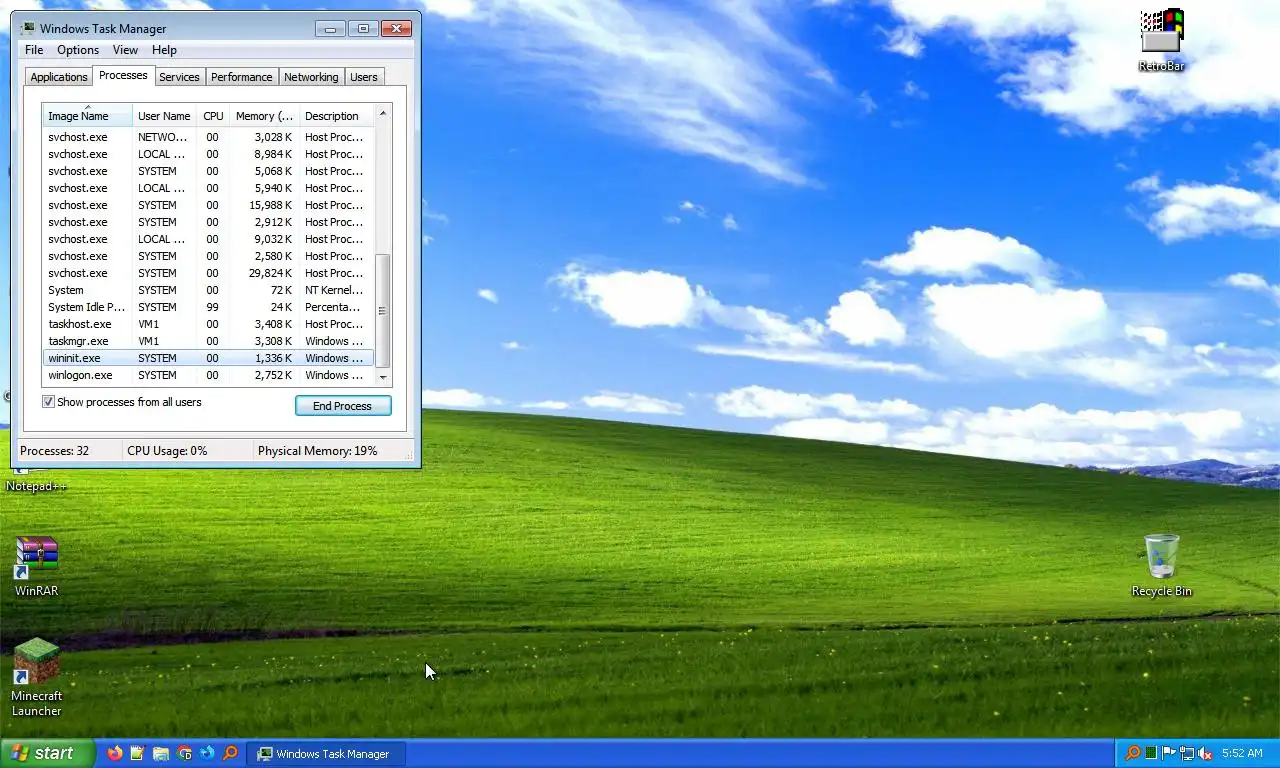The image size is (1280, 768).
Task: Click the green Task Manager CPU tray icon
Action: tap(1151, 753)
